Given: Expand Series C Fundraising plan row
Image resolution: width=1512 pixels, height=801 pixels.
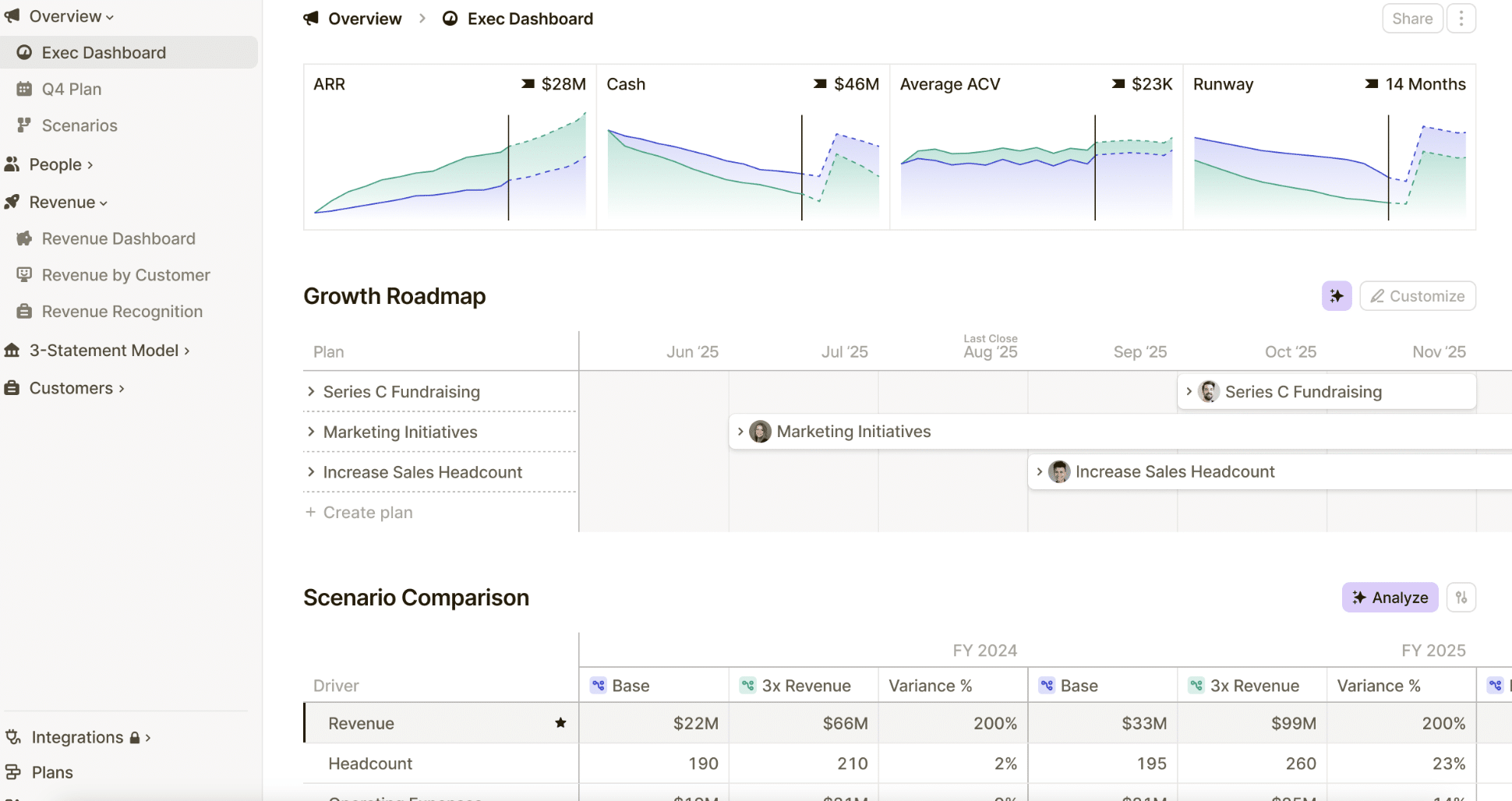Looking at the screenshot, I should point(311,391).
